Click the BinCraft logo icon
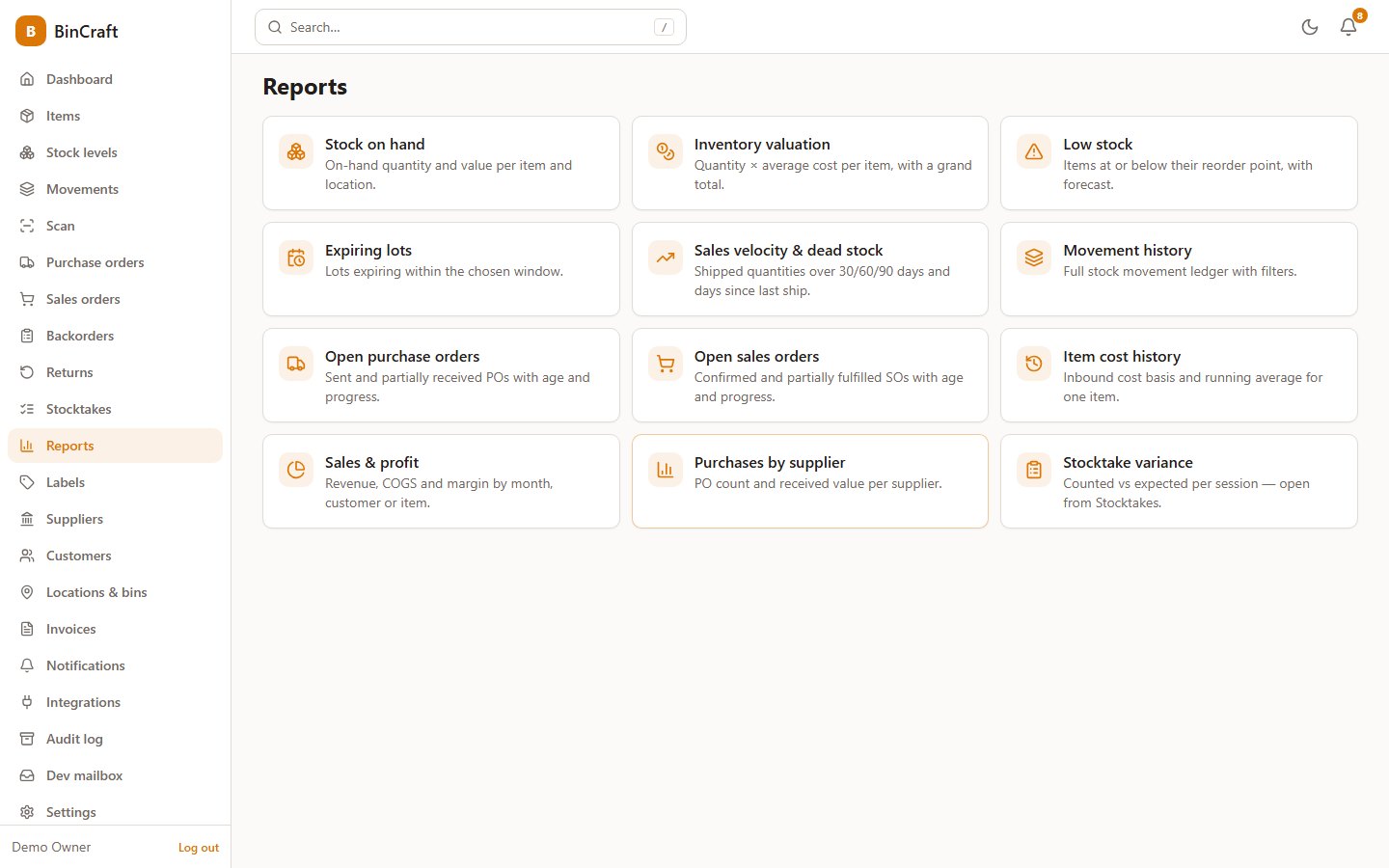 31,31
